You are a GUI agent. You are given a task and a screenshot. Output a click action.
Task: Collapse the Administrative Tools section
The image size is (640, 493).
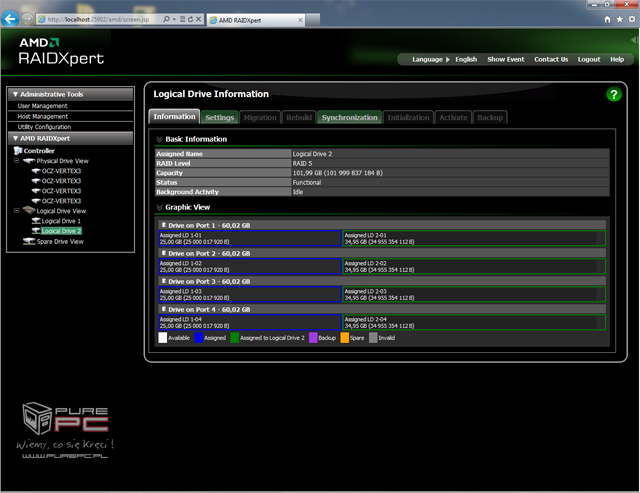click(15, 94)
